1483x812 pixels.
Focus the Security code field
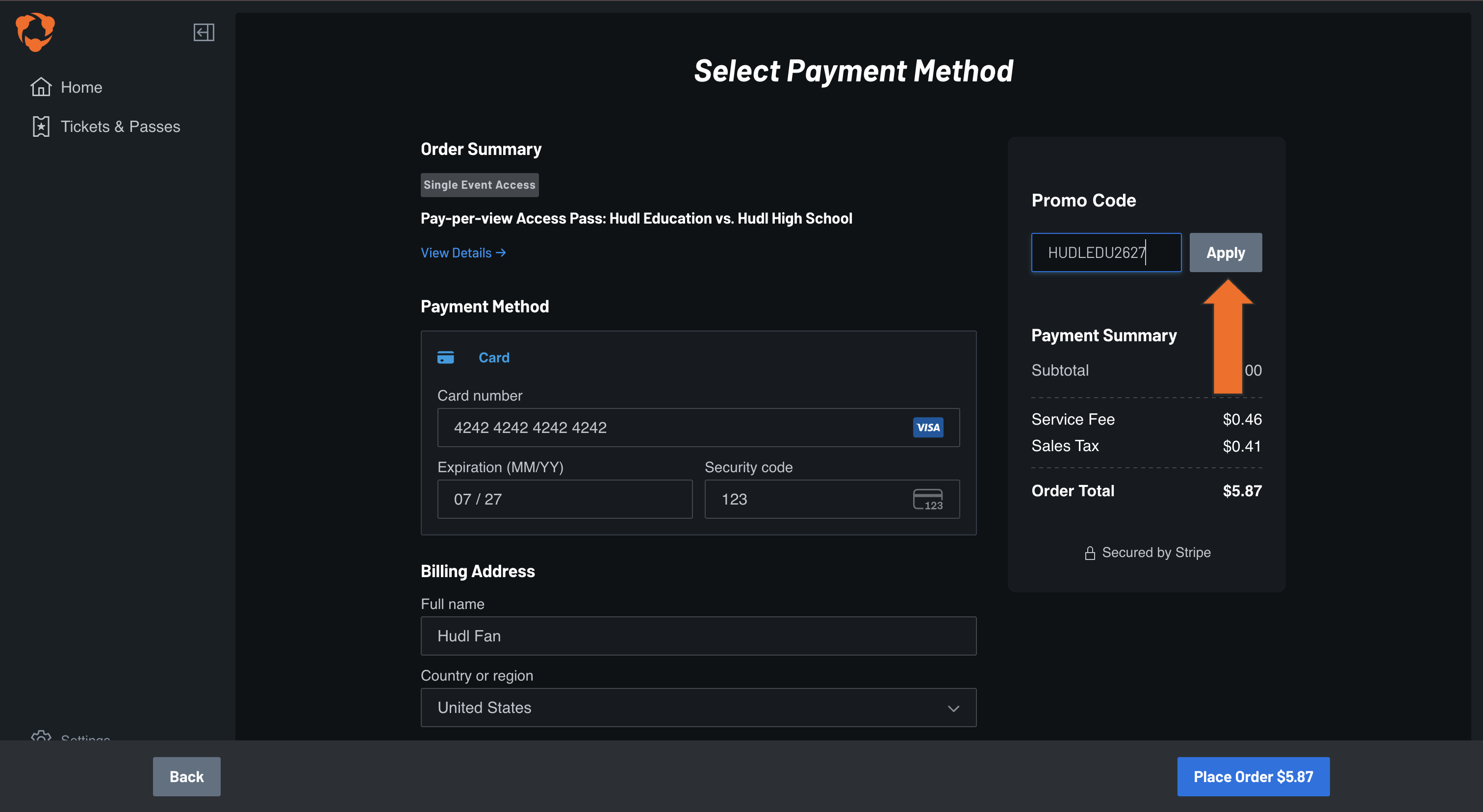tap(832, 499)
